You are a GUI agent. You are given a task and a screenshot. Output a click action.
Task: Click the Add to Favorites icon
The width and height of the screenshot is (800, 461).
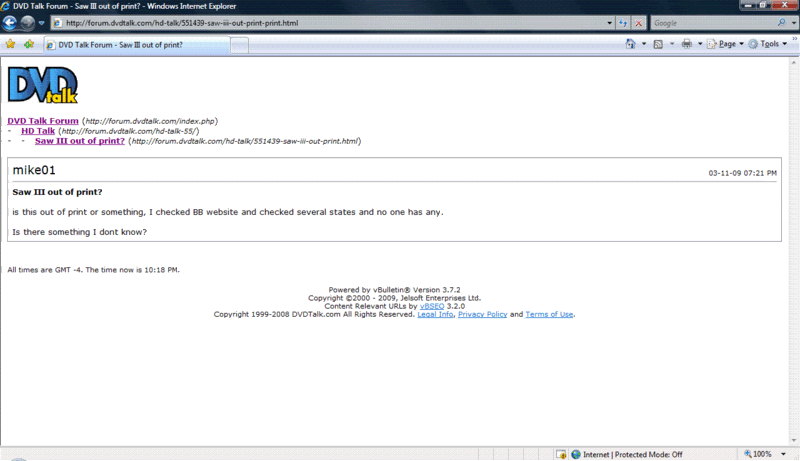(x=30, y=44)
